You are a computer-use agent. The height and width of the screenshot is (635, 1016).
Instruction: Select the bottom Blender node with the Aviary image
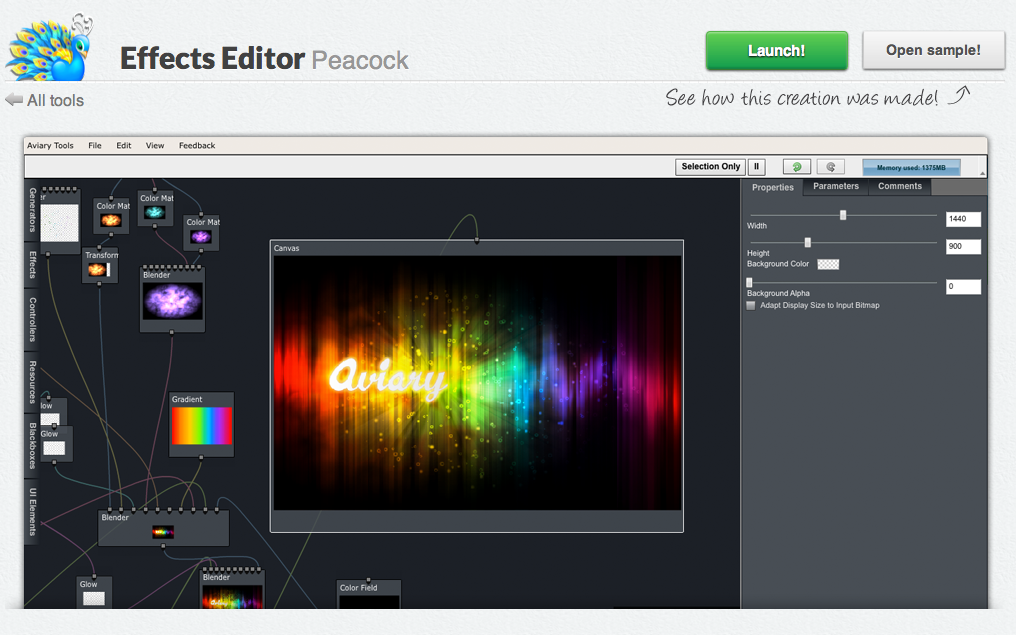click(232, 590)
